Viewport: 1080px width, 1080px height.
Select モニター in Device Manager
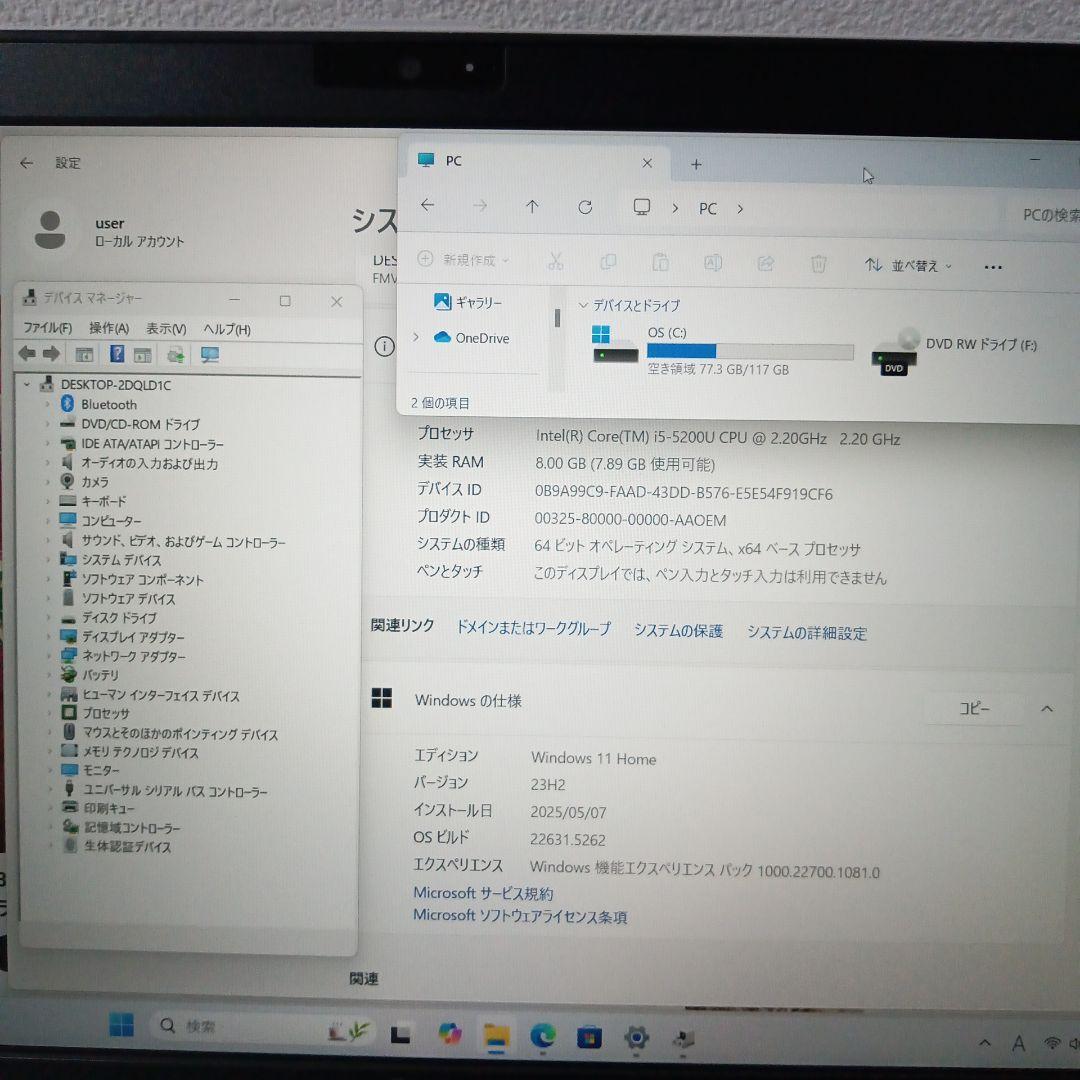tap(101, 769)
